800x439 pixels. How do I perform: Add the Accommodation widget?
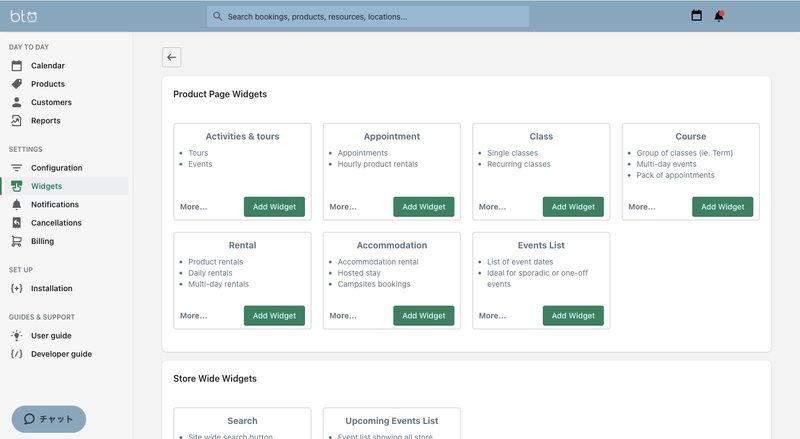(x=423, y=315)
